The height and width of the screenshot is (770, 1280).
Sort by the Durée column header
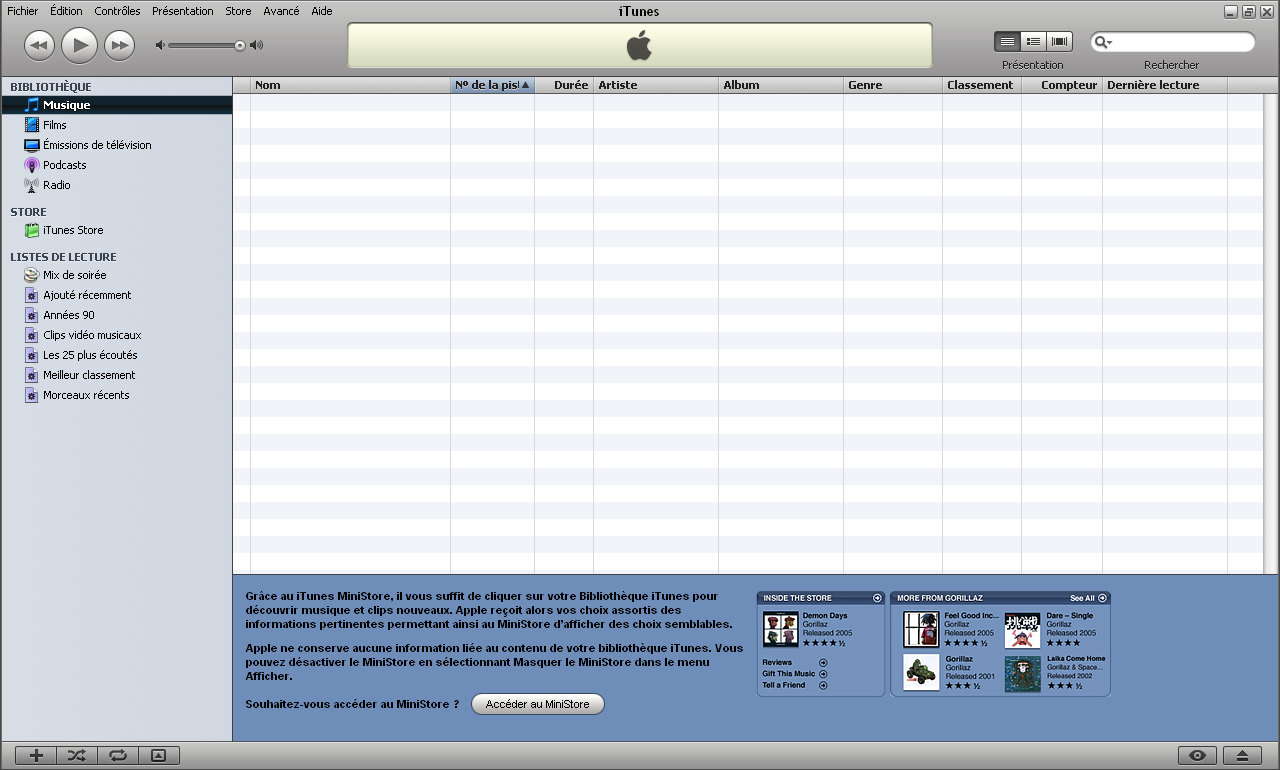[564, 85]
